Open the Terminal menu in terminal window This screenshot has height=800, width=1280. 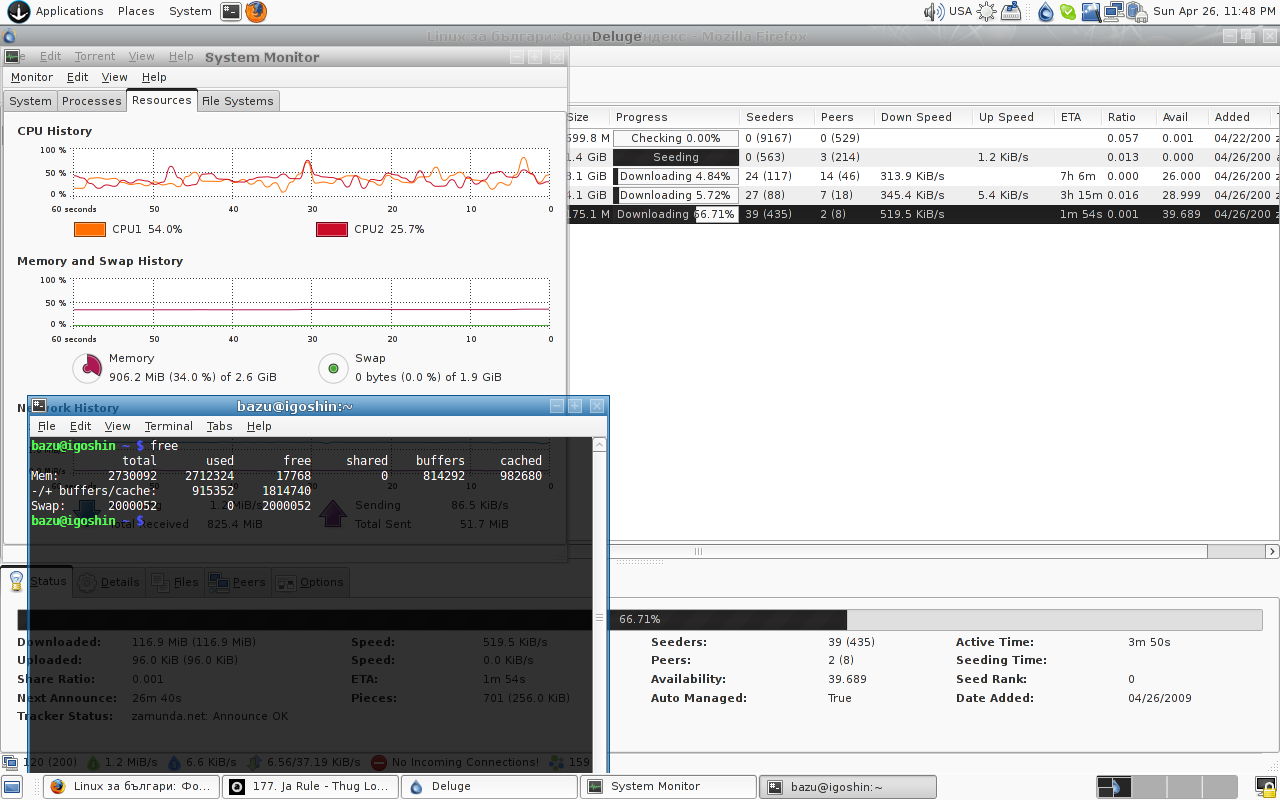click(168, 426)
